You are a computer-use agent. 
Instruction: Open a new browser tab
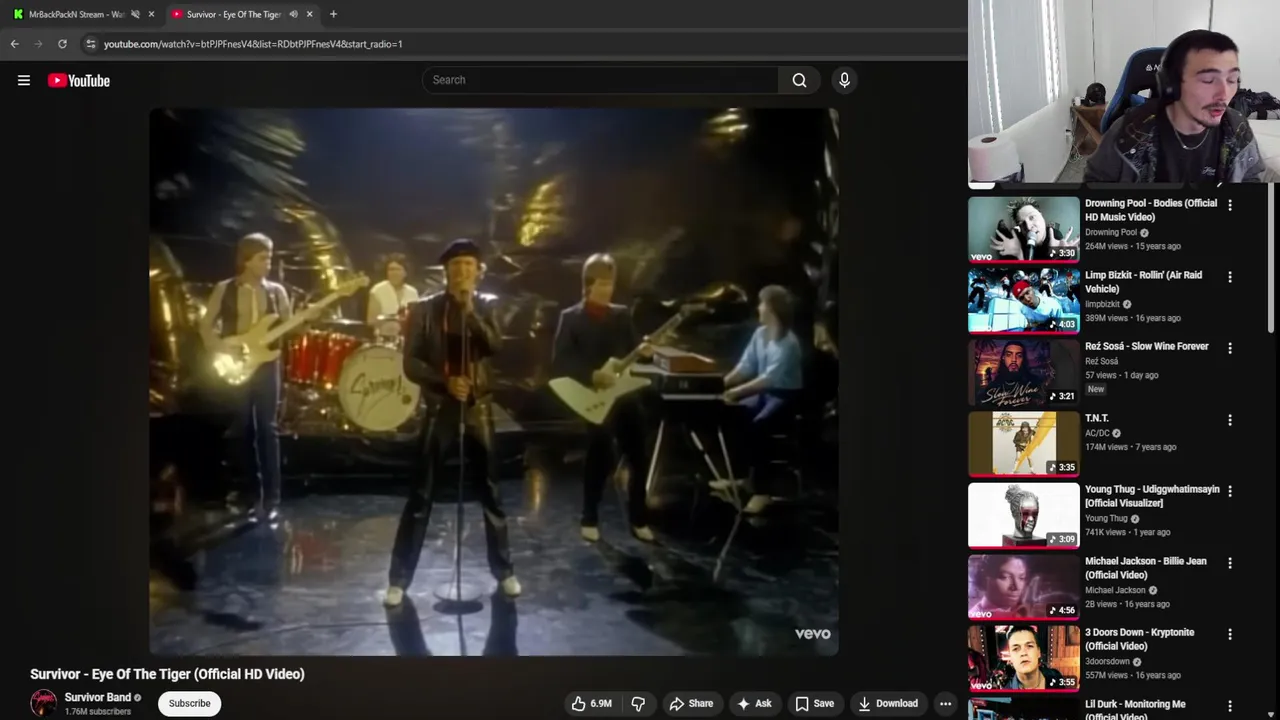coord(333,14)
